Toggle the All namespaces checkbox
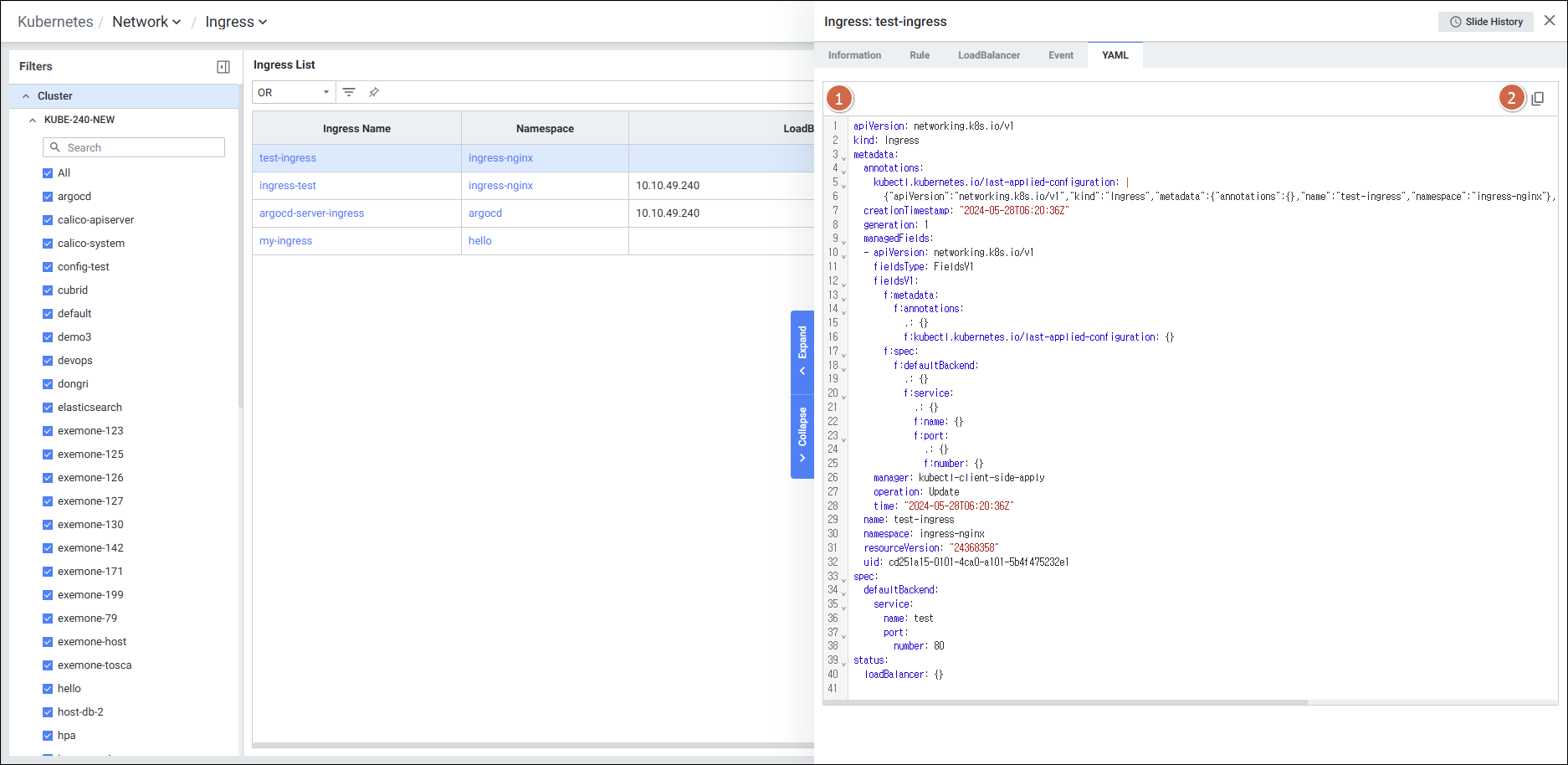 pos(48,173)
